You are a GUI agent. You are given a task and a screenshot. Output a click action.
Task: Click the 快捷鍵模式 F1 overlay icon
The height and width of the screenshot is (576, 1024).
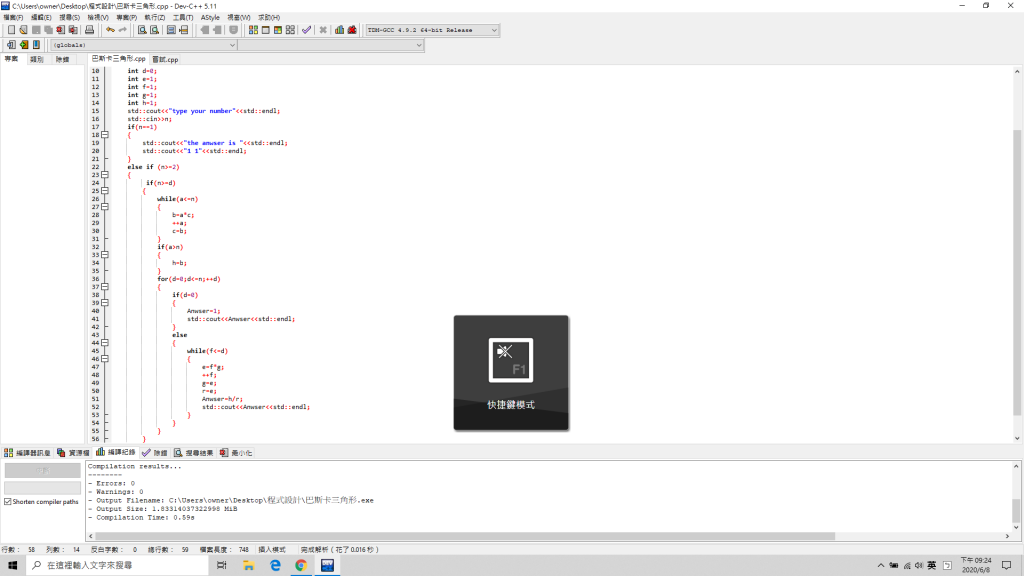pyautogui.click(x=511, y=360)
